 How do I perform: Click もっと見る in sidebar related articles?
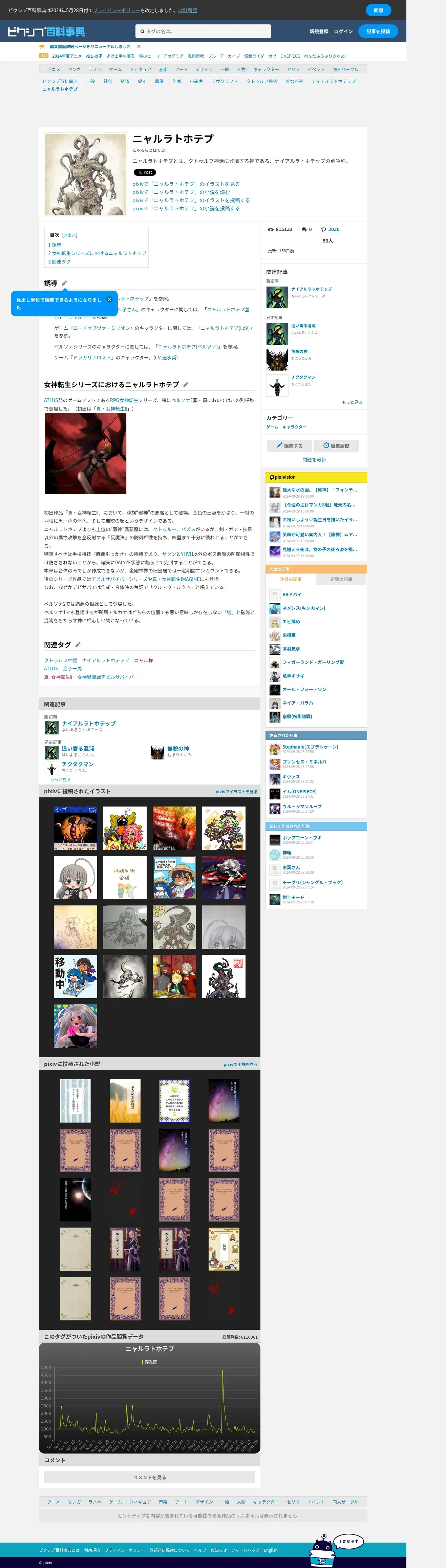(x=352, y=402)
